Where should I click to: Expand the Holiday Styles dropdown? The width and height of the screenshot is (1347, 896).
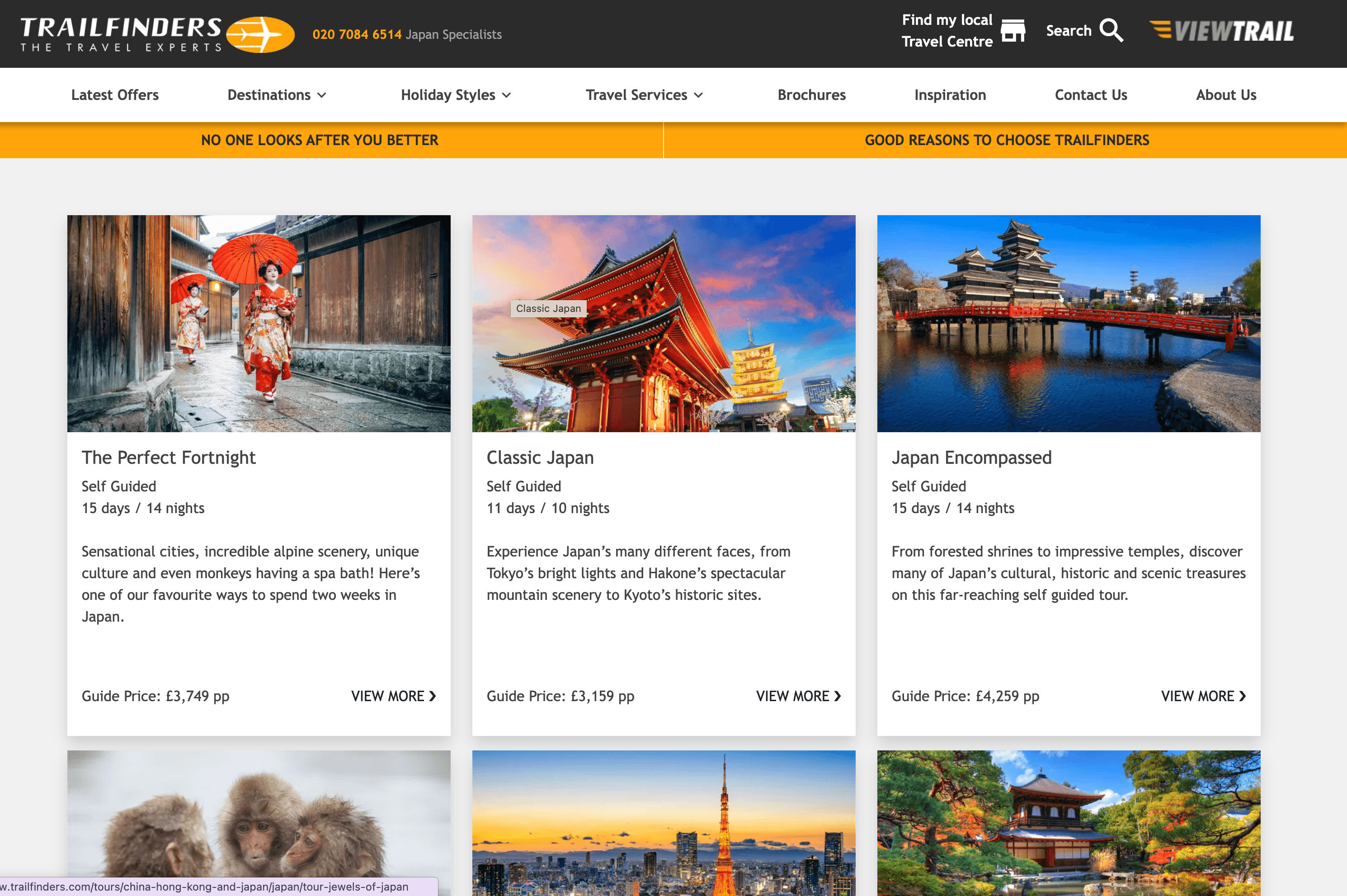(x=455, y=95)
